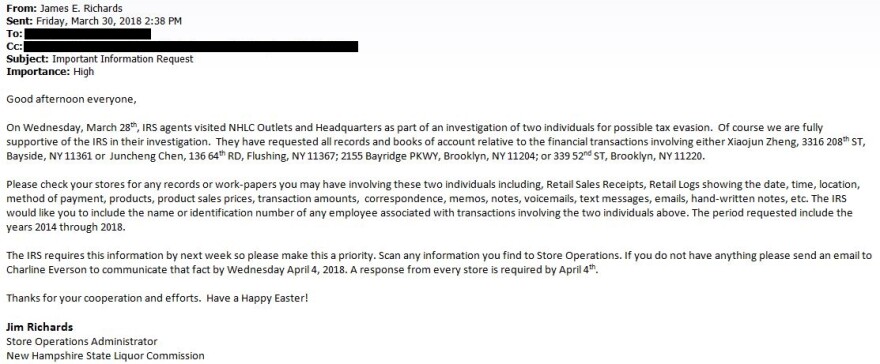Click the Good afternoon everyone greeting

71,100
